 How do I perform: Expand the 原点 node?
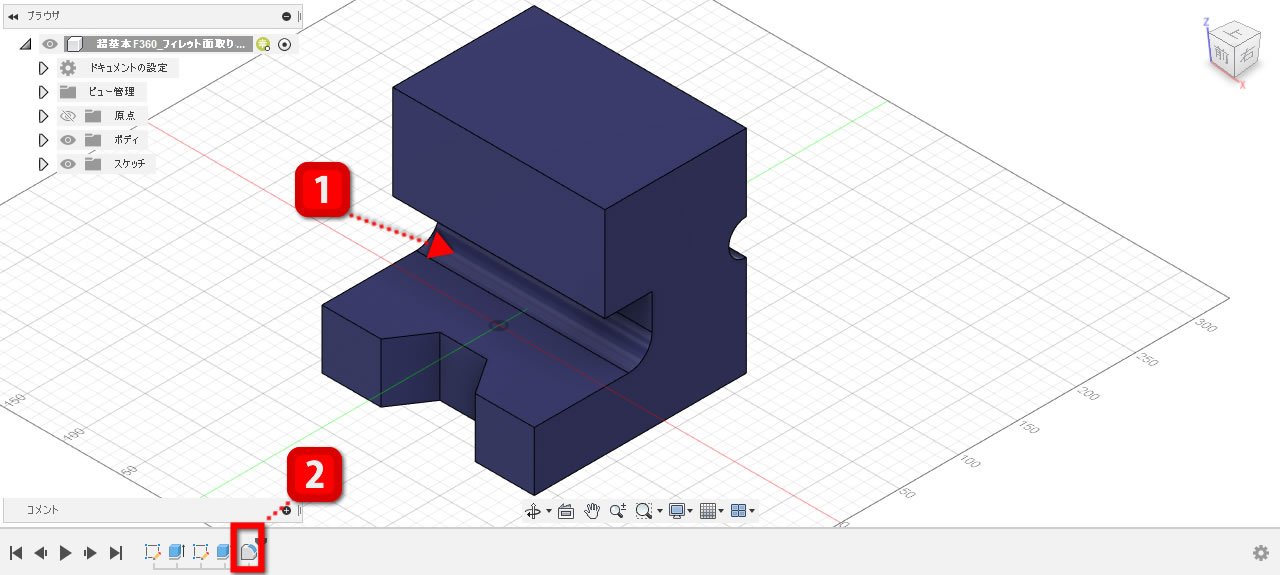pos(43,116)
